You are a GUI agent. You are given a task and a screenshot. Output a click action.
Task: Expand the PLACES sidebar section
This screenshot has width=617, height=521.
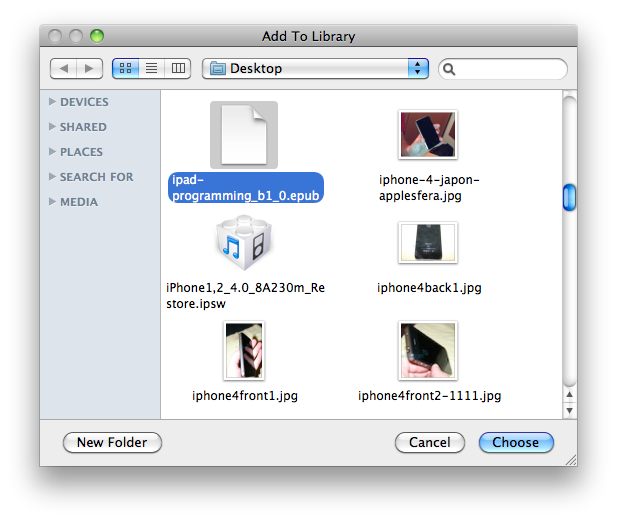click(53, 152)
